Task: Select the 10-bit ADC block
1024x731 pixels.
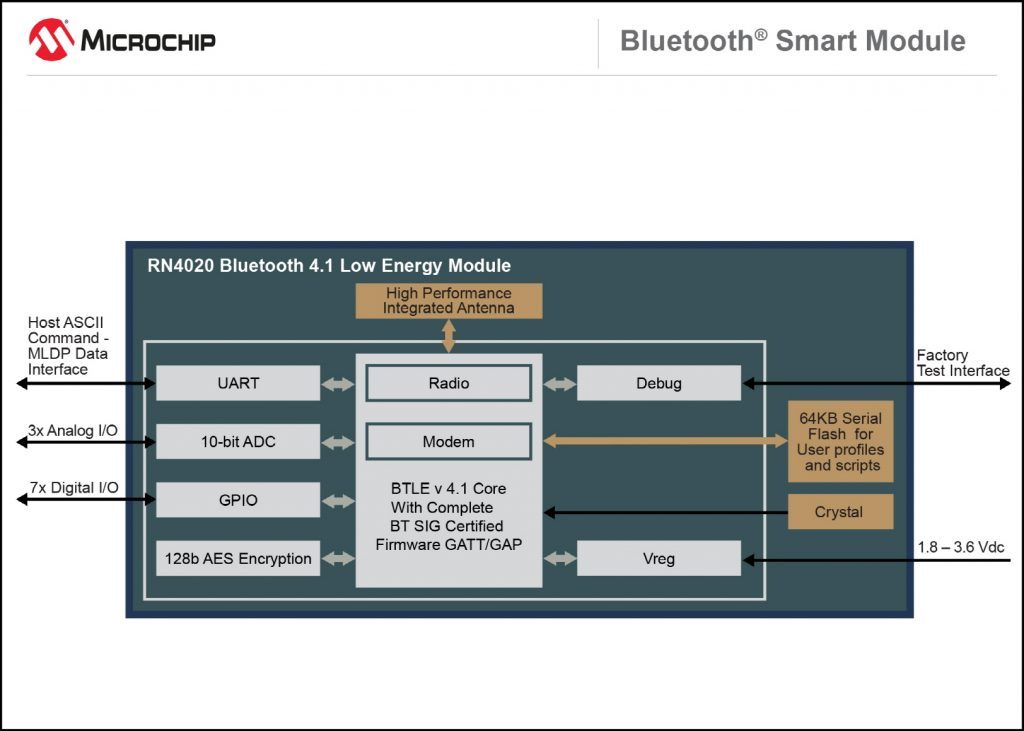Action: [238, 441]
